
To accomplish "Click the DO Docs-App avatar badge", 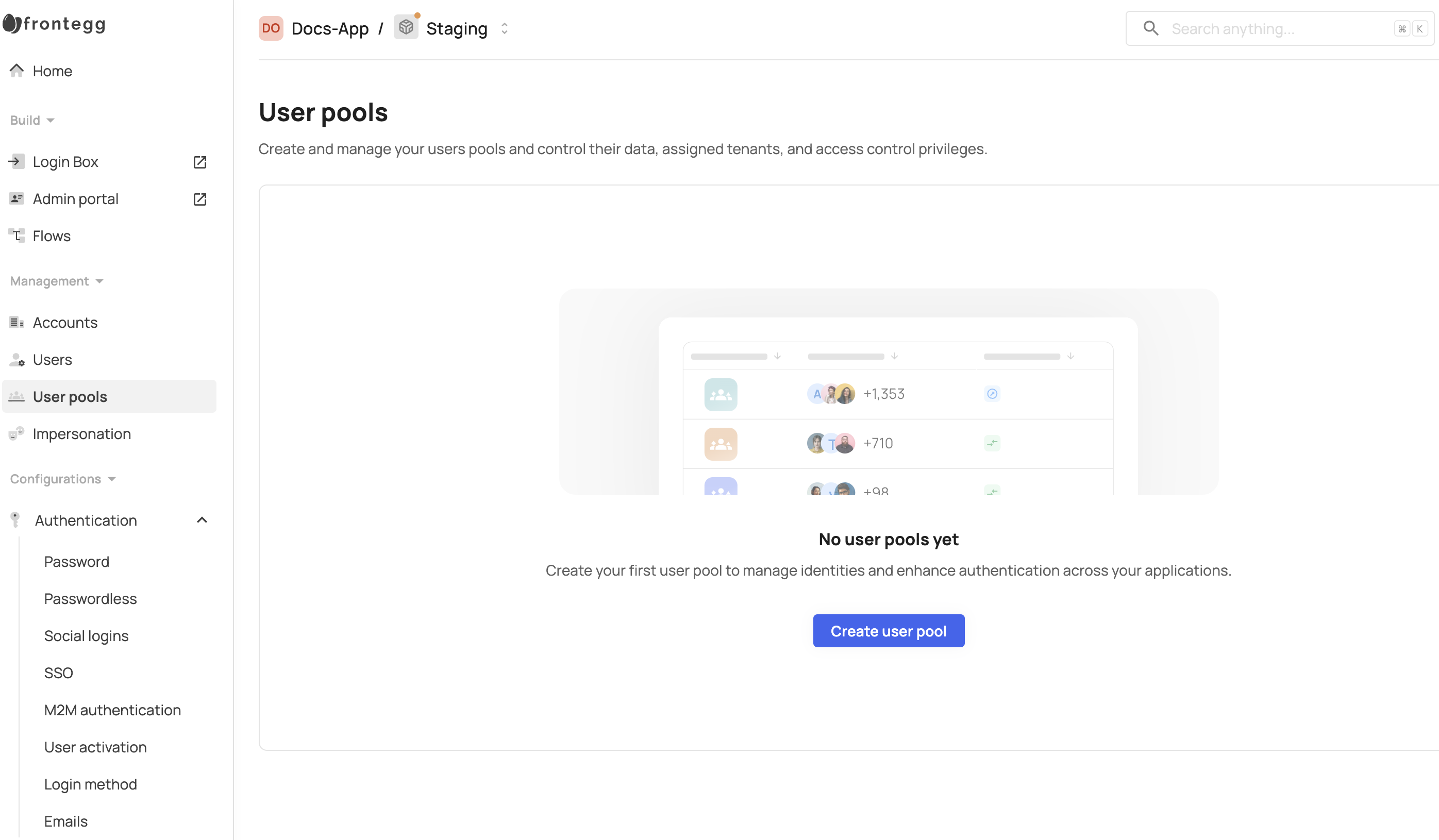I will (271, 28).
